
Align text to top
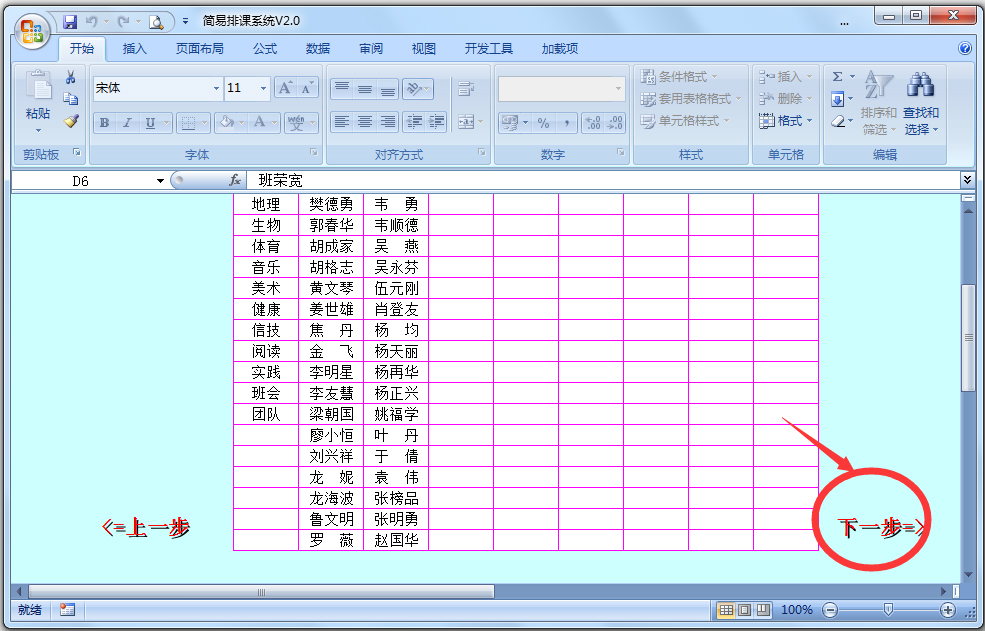[342, 88]
